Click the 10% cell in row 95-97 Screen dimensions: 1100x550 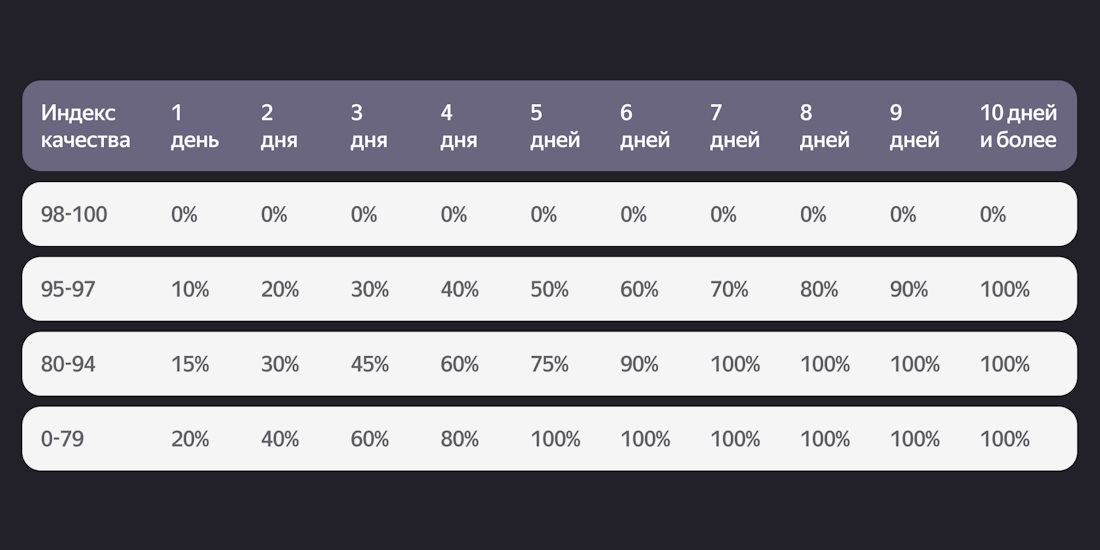[x=190, y=289]
